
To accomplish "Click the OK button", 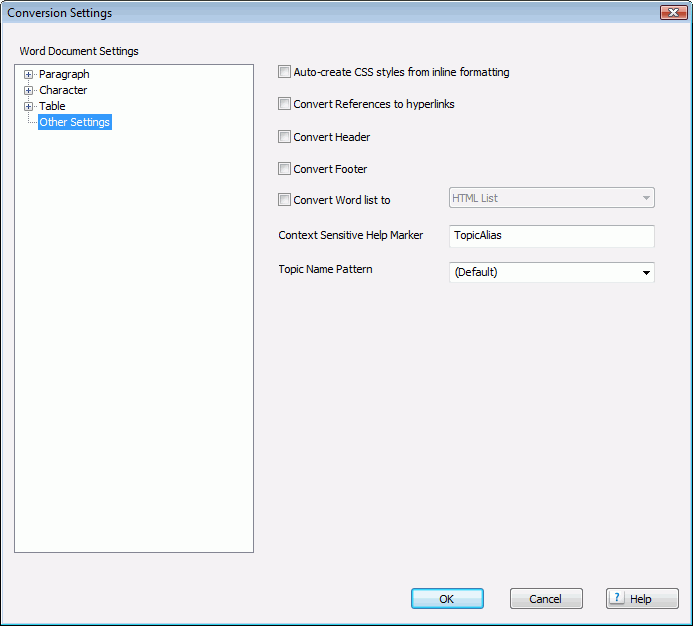I will (x=447, y=599).
